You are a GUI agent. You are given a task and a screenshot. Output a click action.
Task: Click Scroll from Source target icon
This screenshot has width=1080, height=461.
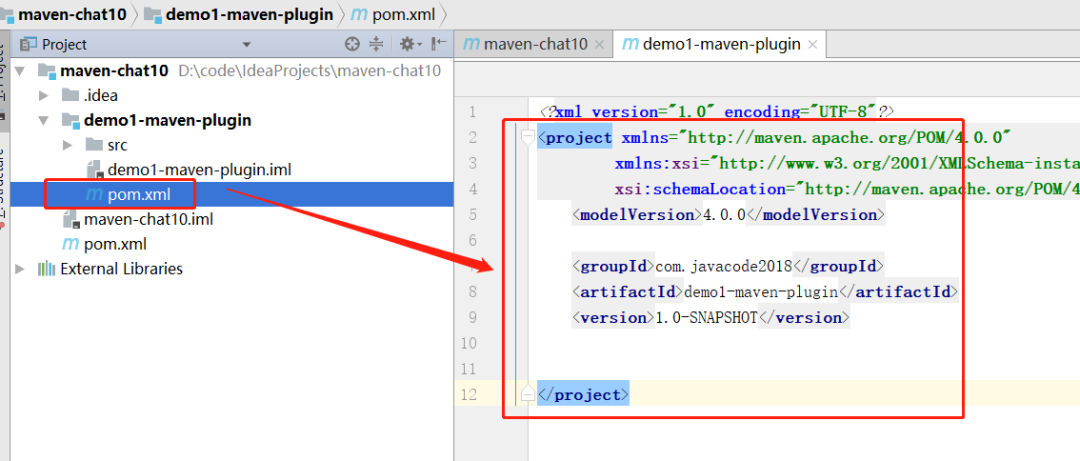352,44
